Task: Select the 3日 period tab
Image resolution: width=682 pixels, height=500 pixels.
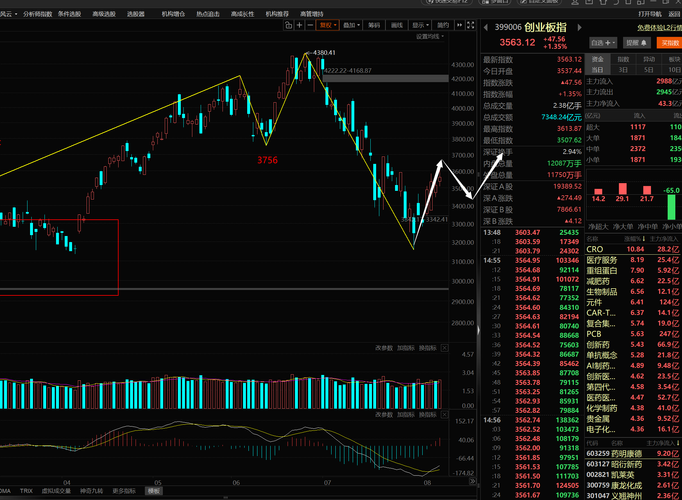Action: (x=623, y=70)
